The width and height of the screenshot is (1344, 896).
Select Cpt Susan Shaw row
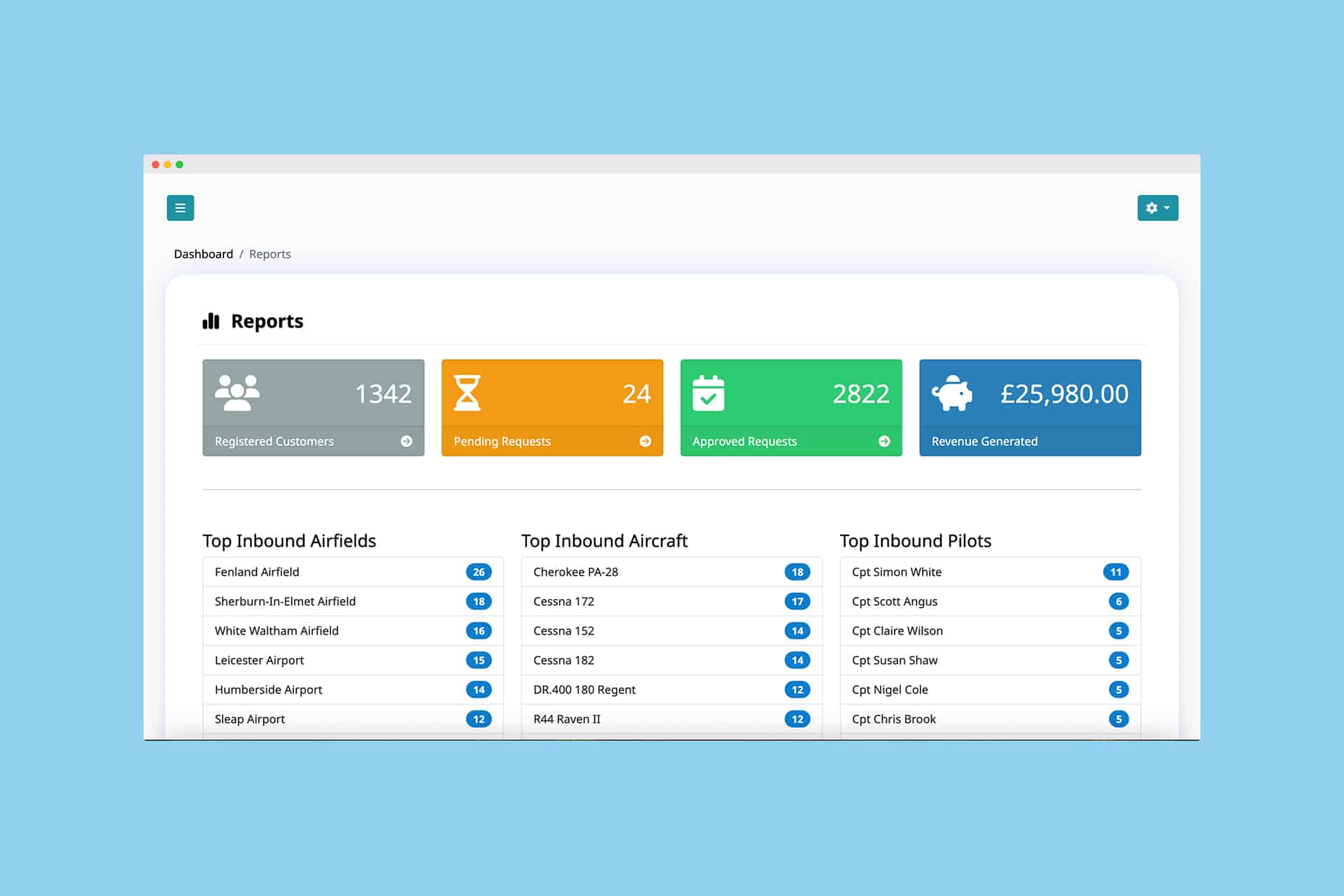[990, 660]
